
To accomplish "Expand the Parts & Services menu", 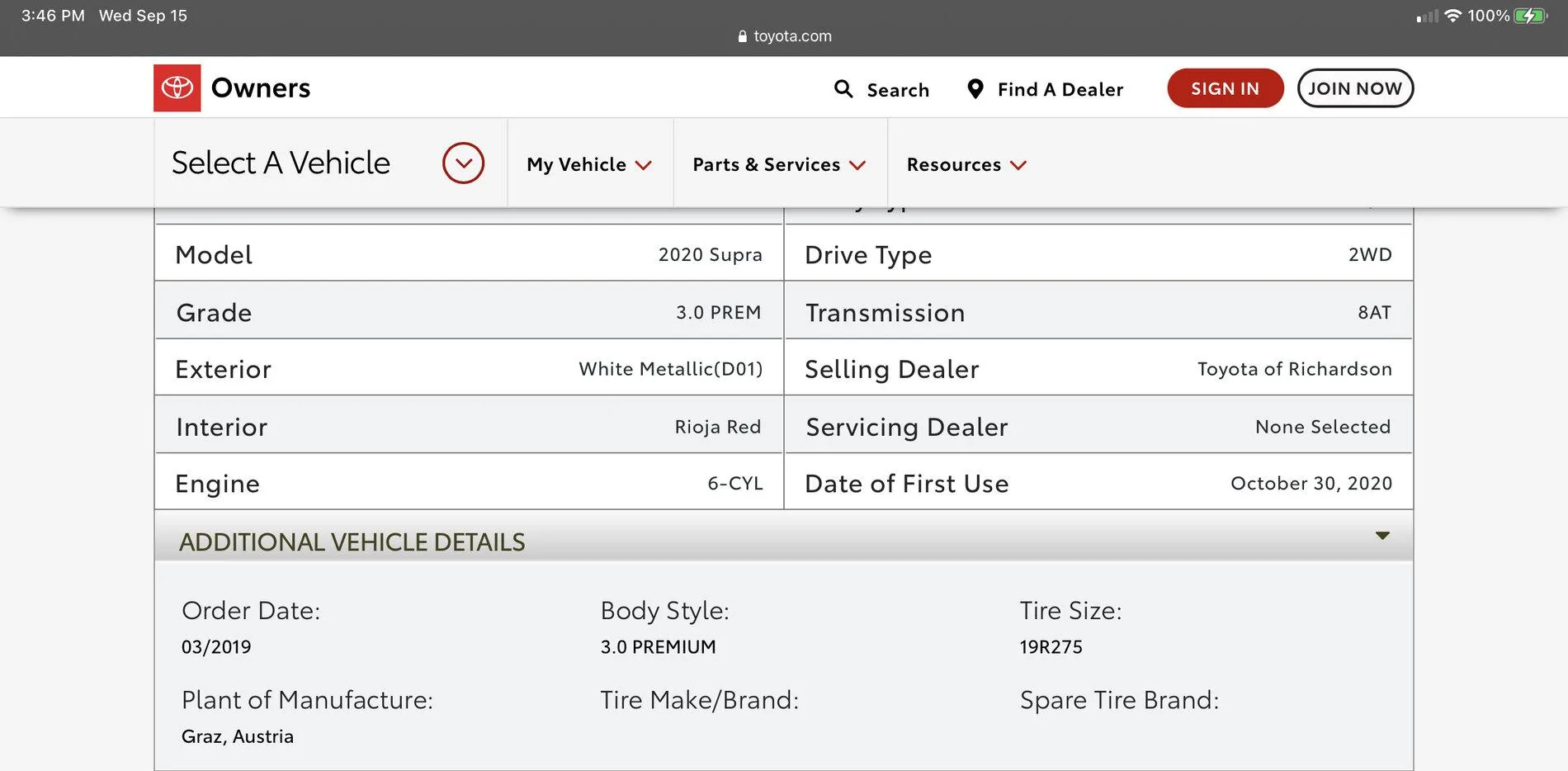I will point(779,164).
